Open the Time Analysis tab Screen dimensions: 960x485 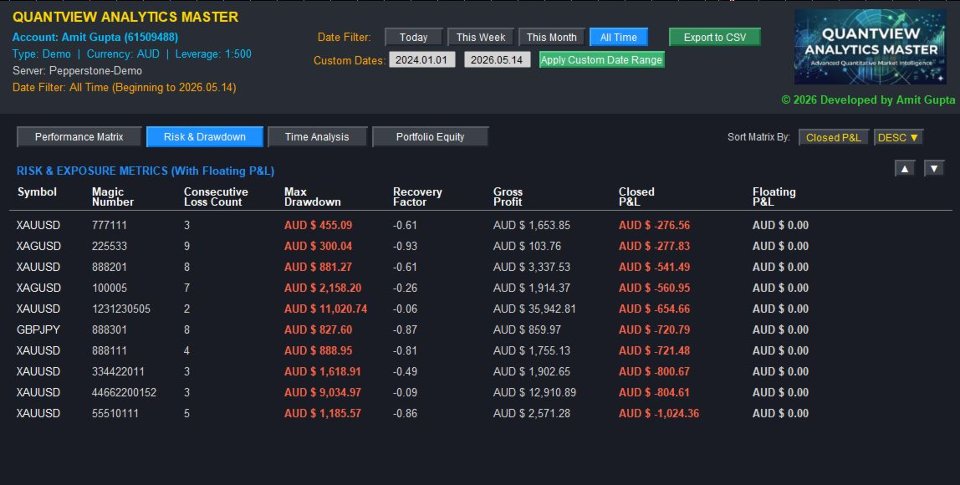pyautogui.click(x=317, y=137)
